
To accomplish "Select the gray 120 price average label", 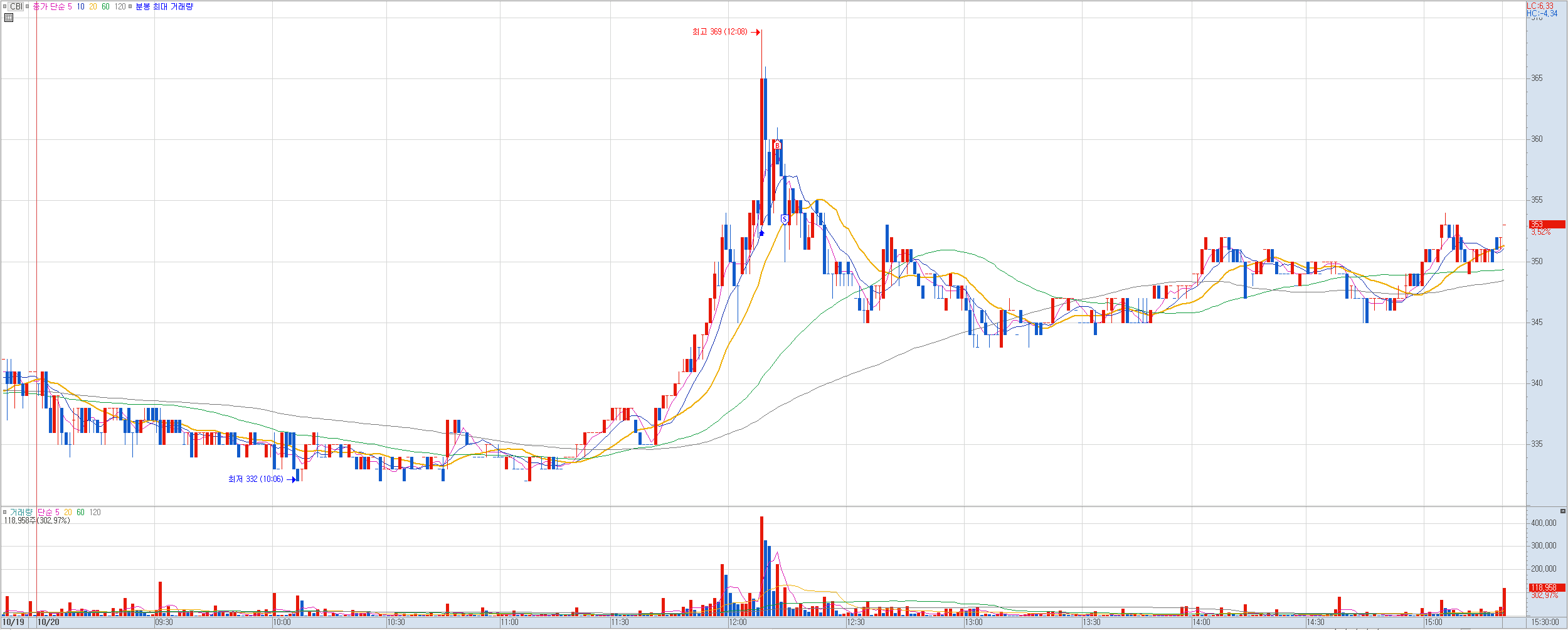I will tap(120, 7).
